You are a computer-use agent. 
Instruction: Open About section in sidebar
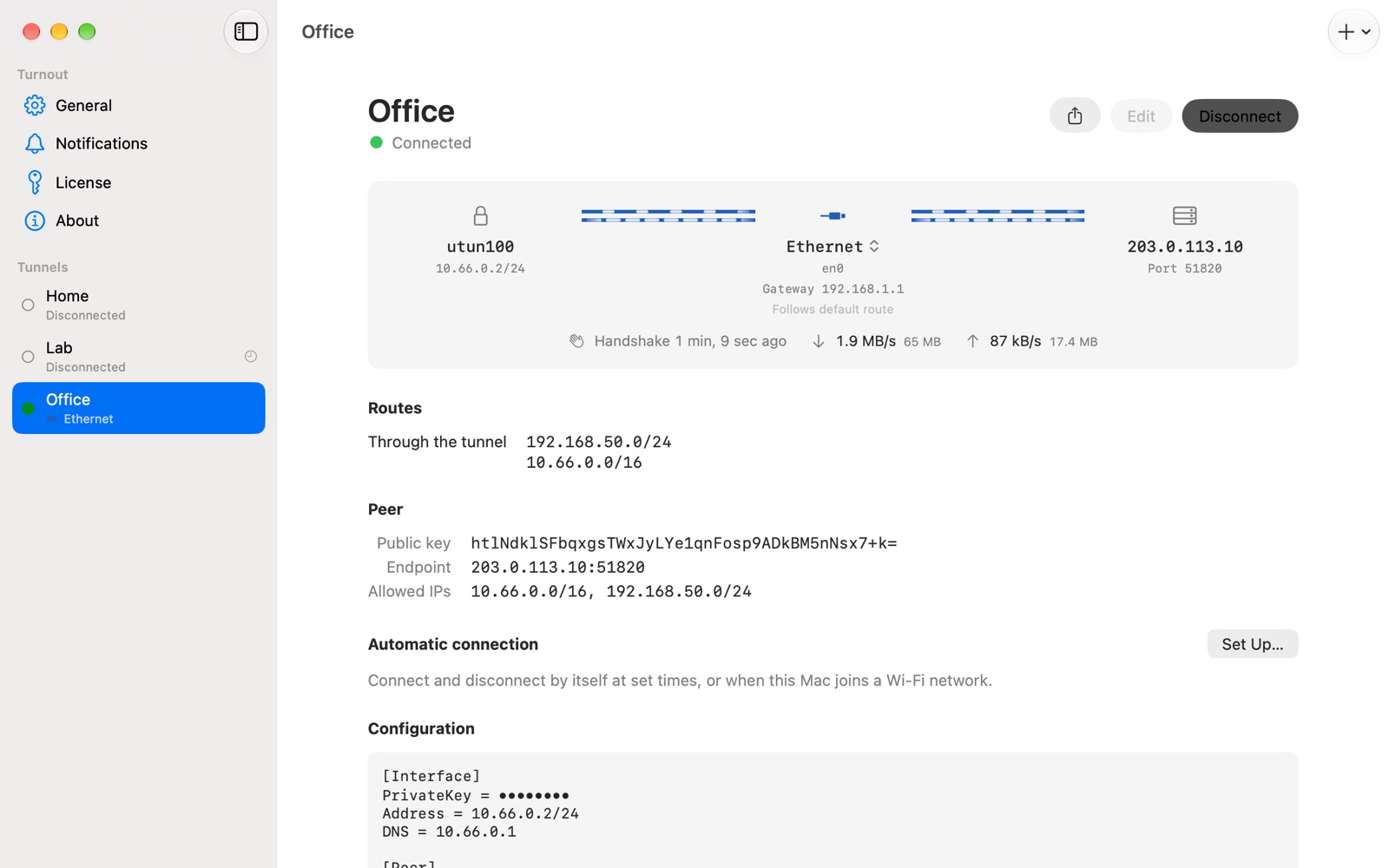[139, 220]
